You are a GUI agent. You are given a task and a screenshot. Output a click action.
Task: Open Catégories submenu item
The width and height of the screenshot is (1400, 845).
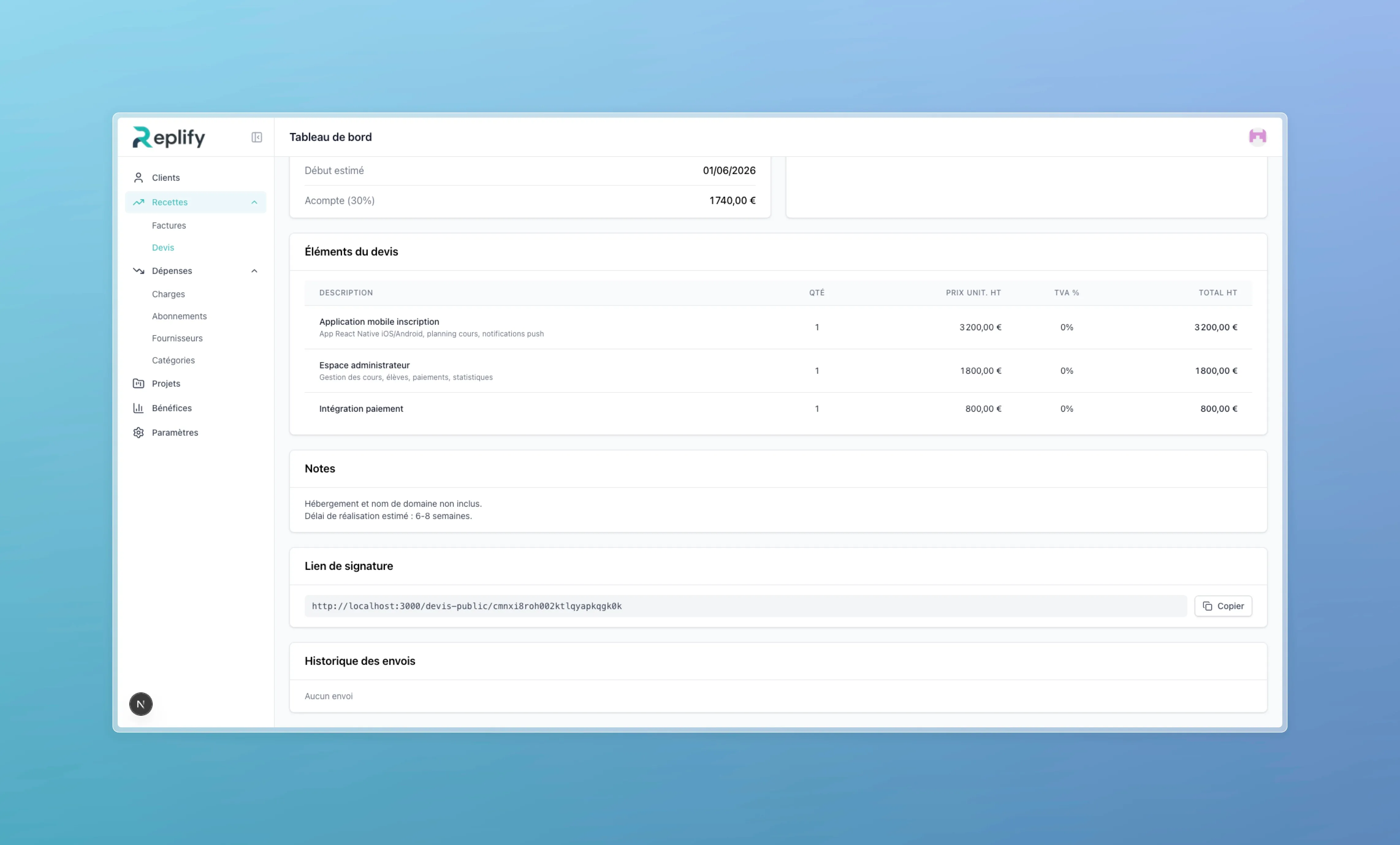coord(173,360)
